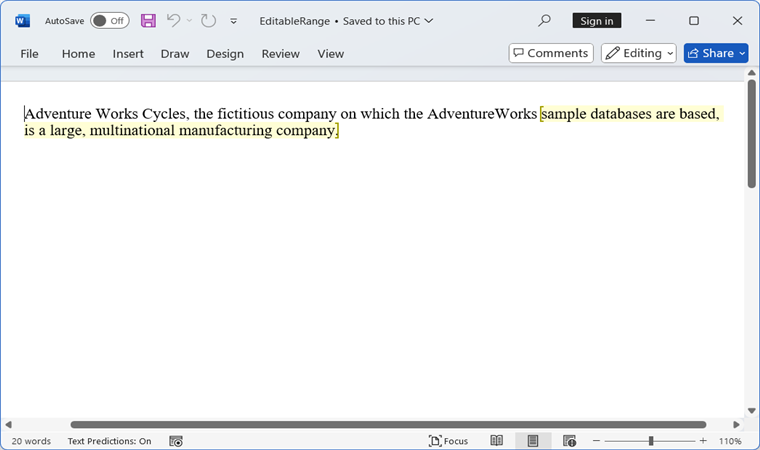Click the 20 words count
The image size is (760, 450).
(31, 441)
